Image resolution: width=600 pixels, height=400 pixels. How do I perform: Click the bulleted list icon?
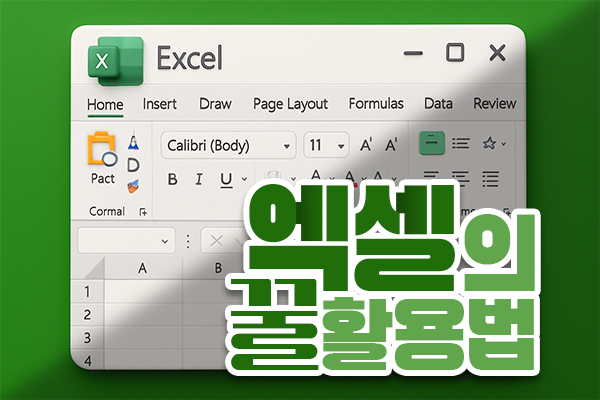461,144
